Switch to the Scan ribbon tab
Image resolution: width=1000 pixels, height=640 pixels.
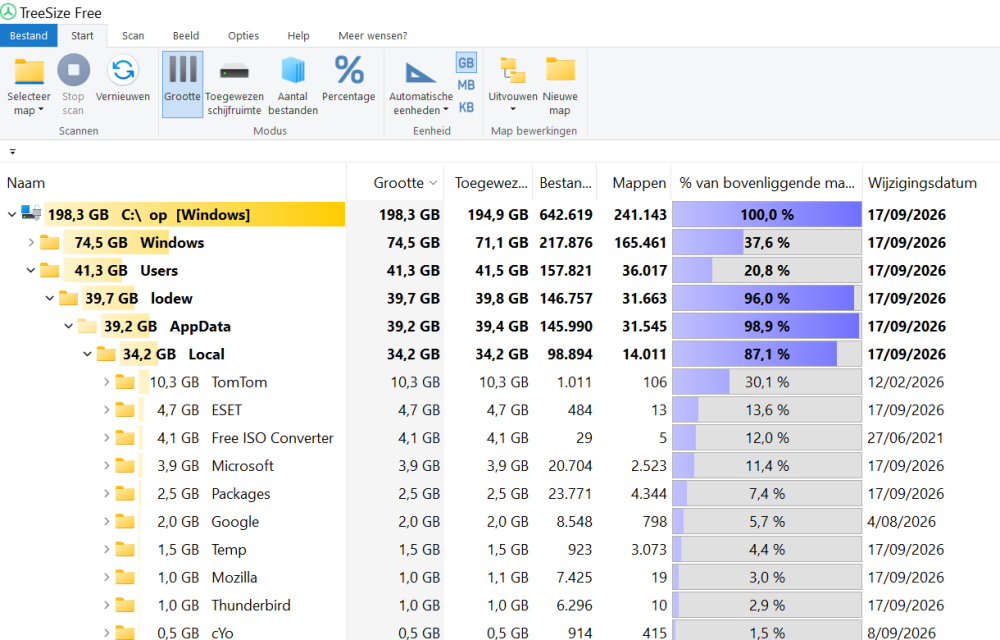[x=133, y=36]
